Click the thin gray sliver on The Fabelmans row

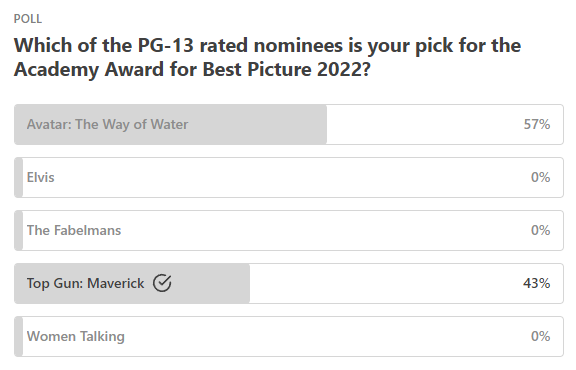(19, 230)
